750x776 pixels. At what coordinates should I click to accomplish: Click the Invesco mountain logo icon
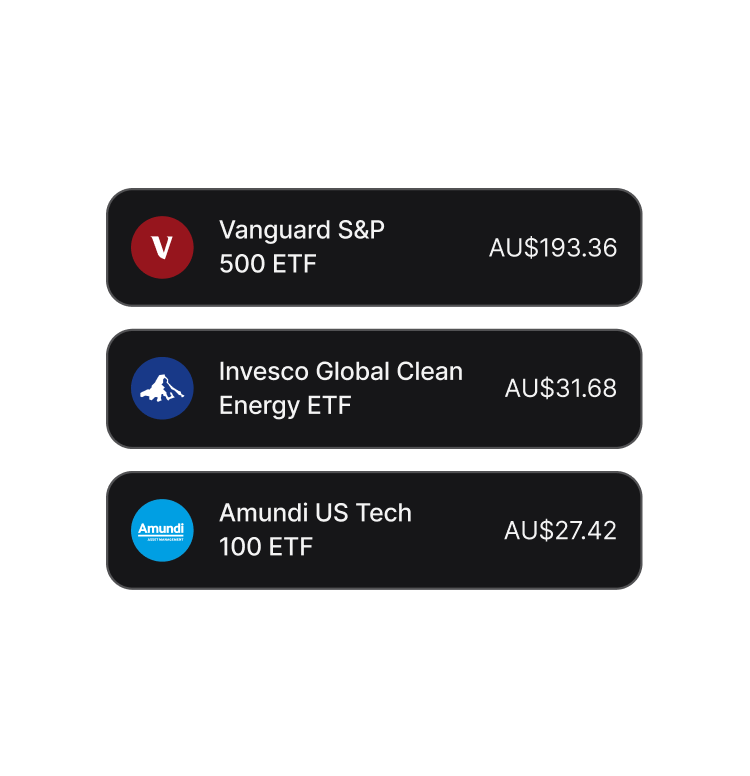tap(162, 388)
